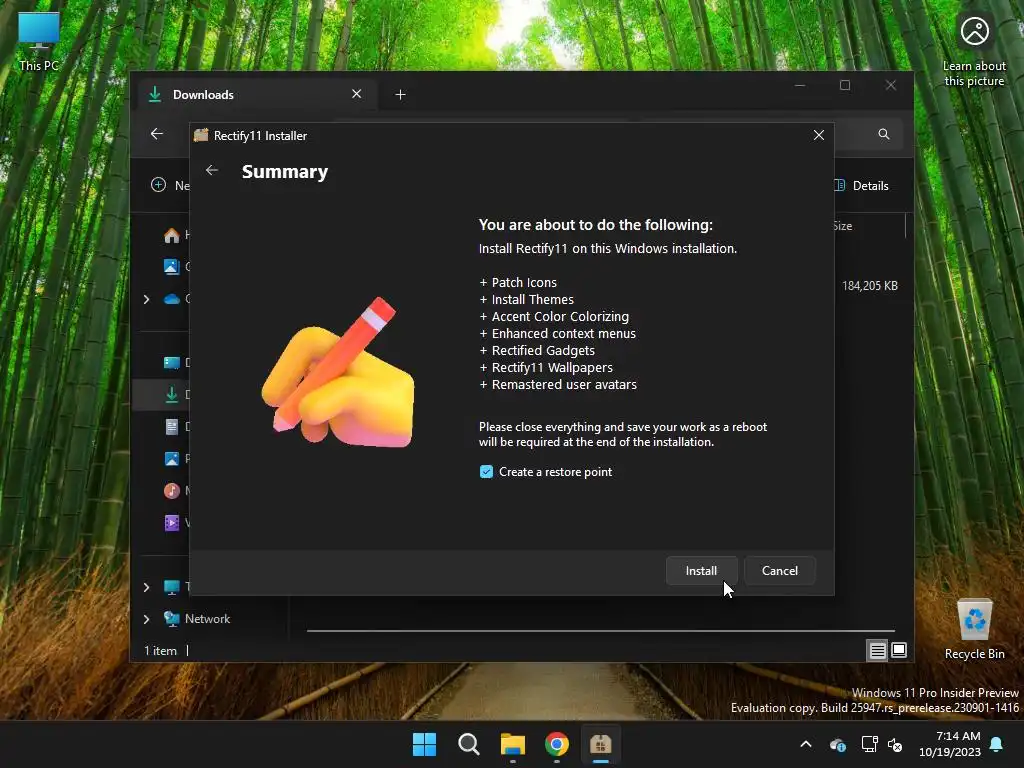
Task: Click the New plus icon in File Explorer
Action: pyautogui.click(x=158, y=185)
